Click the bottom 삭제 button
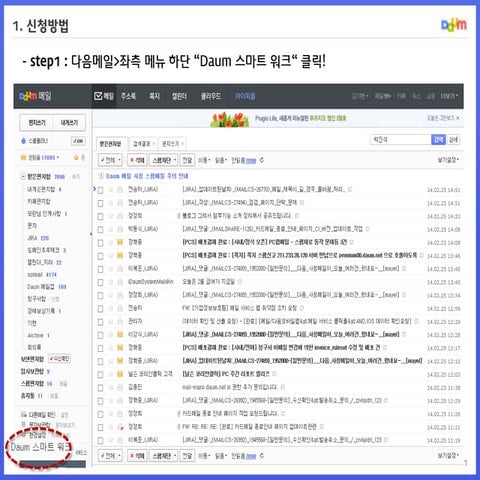This screenshot has height=480, width=480. 137,455
